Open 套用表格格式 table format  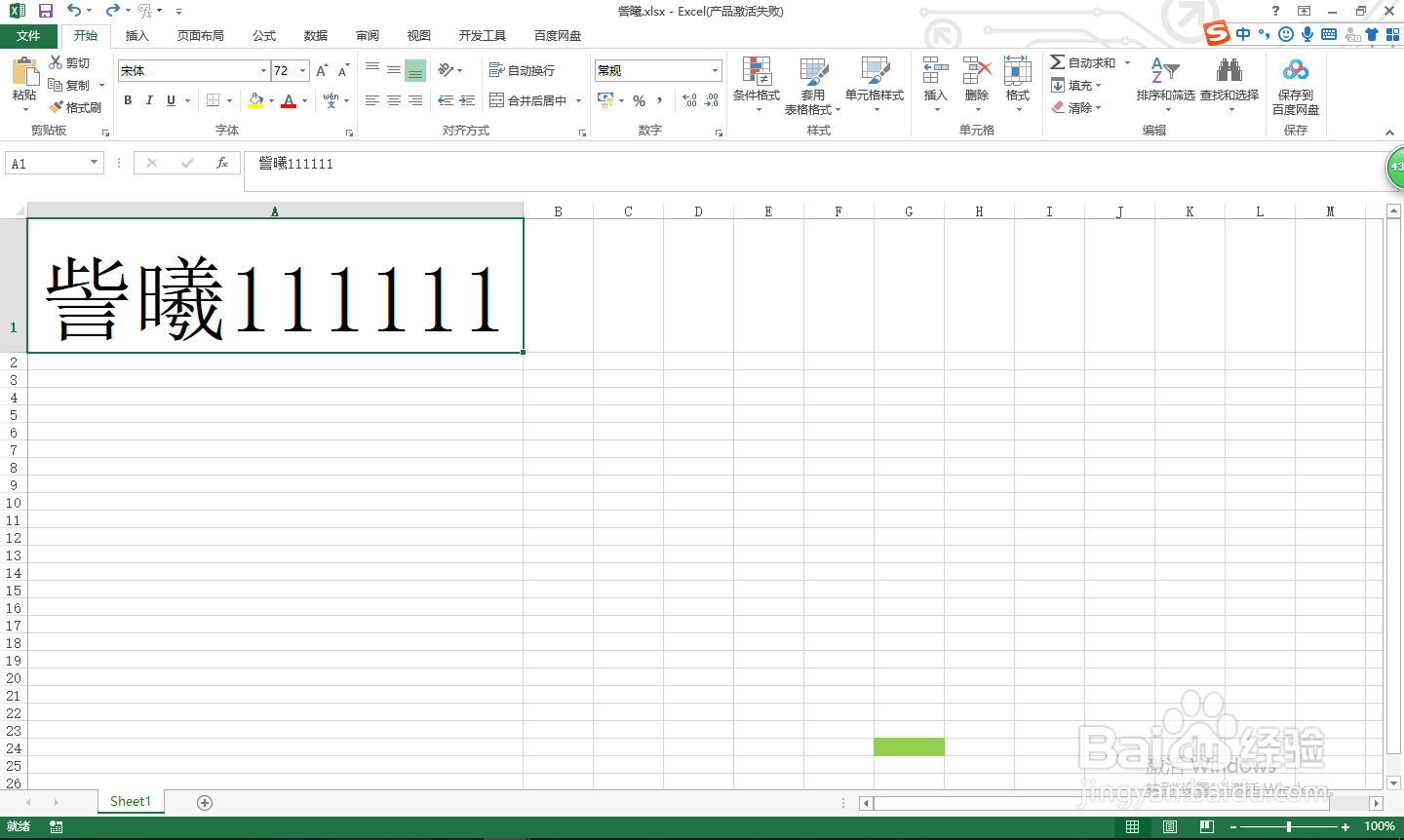click(813, 84)
